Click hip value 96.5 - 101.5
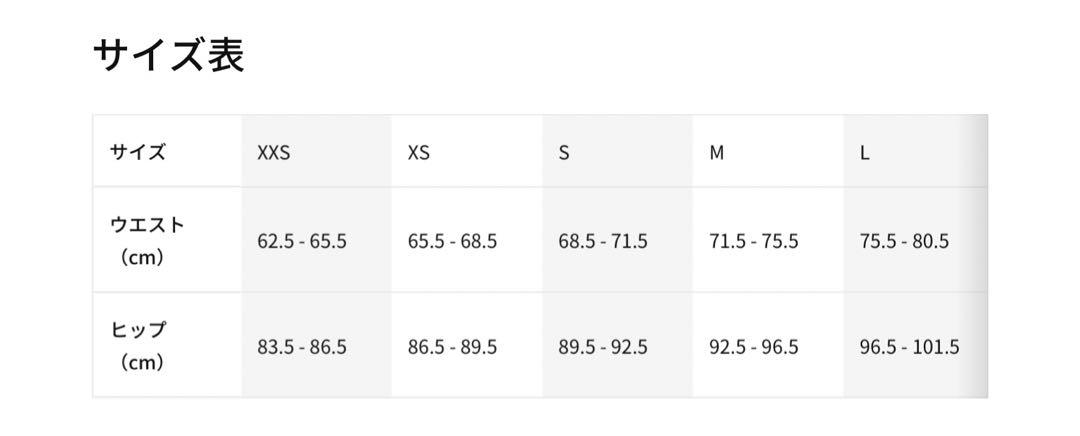Viewport: 1080px width, 436px height. coord(910,347)
